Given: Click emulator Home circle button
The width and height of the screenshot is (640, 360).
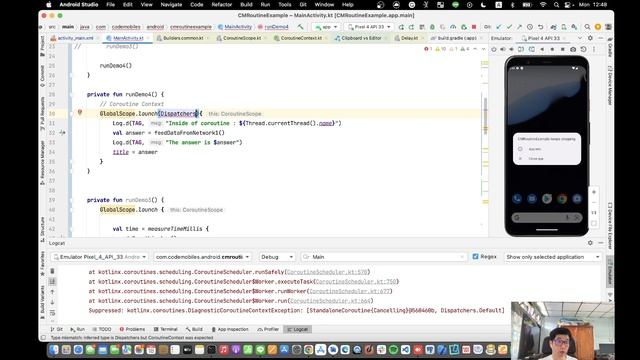Looking at the screenshot, I should 552,49.
